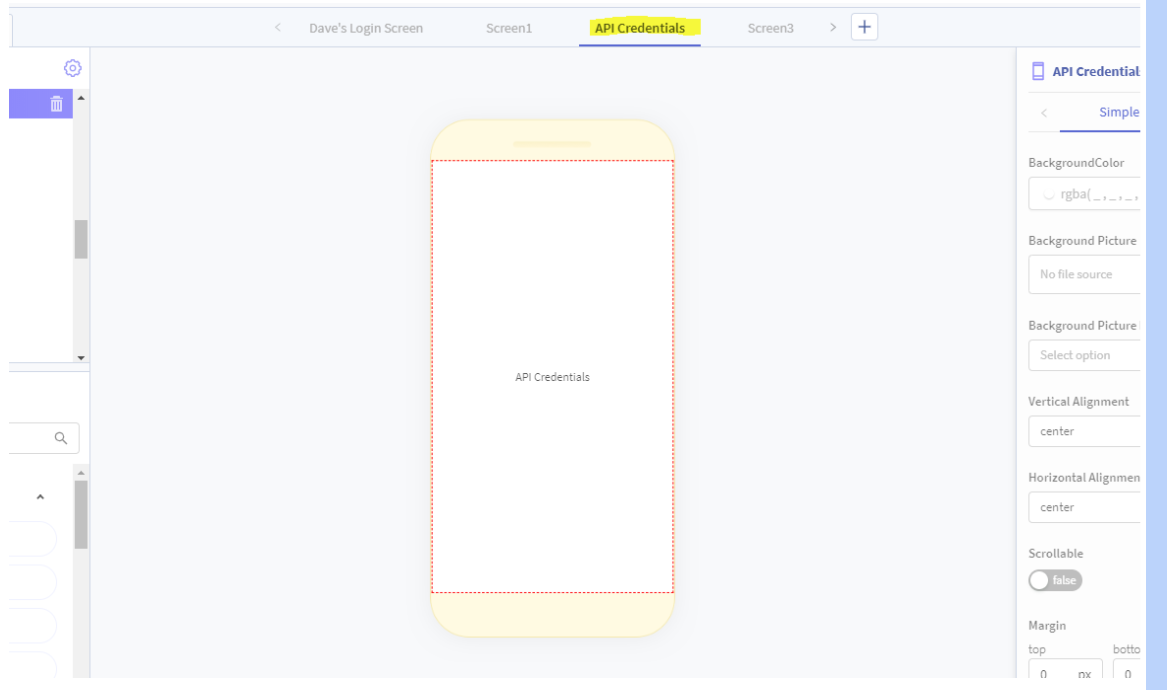Viewport: 1168px width, 690px height.
Task: Open the settings gear in the left panel
Action: (x=72, y=68)
